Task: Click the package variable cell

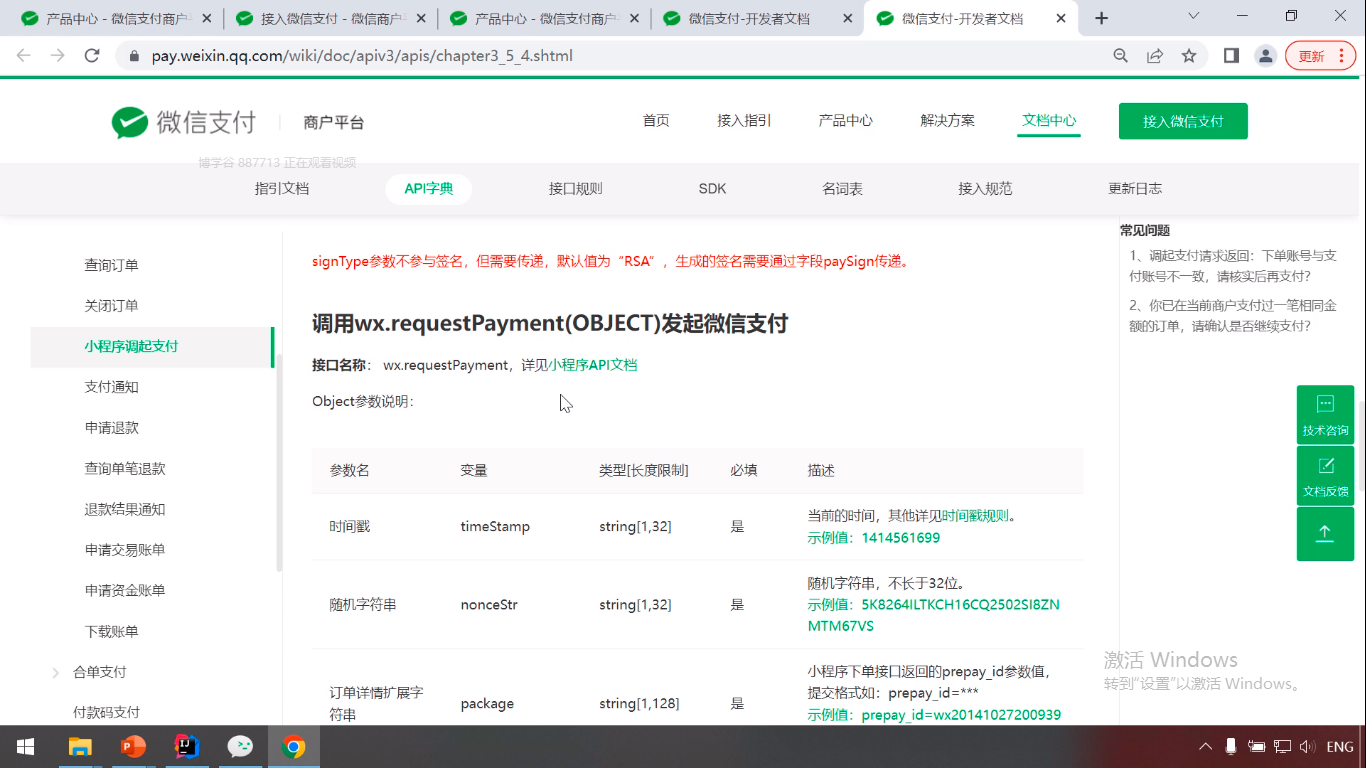Action: [487, 704]
